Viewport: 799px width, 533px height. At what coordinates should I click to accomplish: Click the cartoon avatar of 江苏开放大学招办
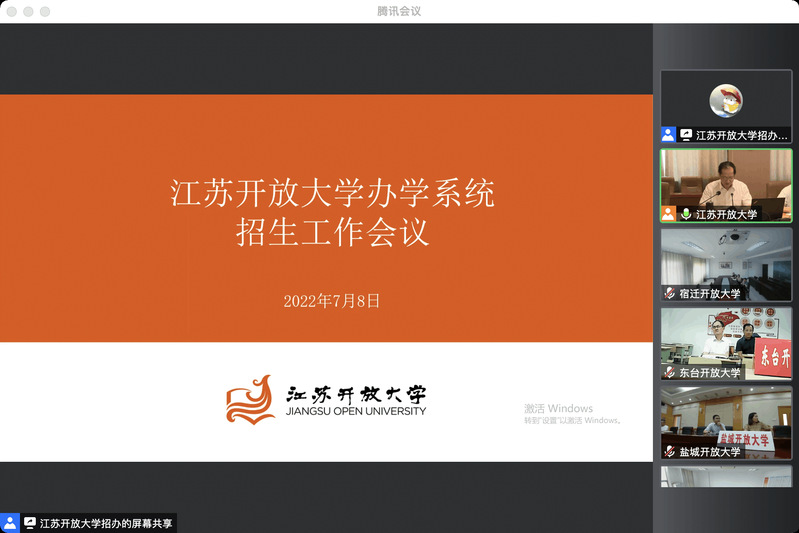(726, 100)
